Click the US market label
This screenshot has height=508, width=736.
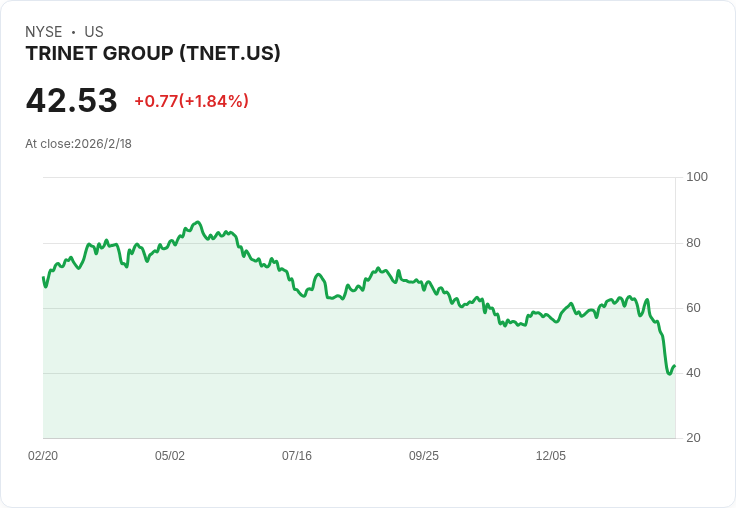94,32
